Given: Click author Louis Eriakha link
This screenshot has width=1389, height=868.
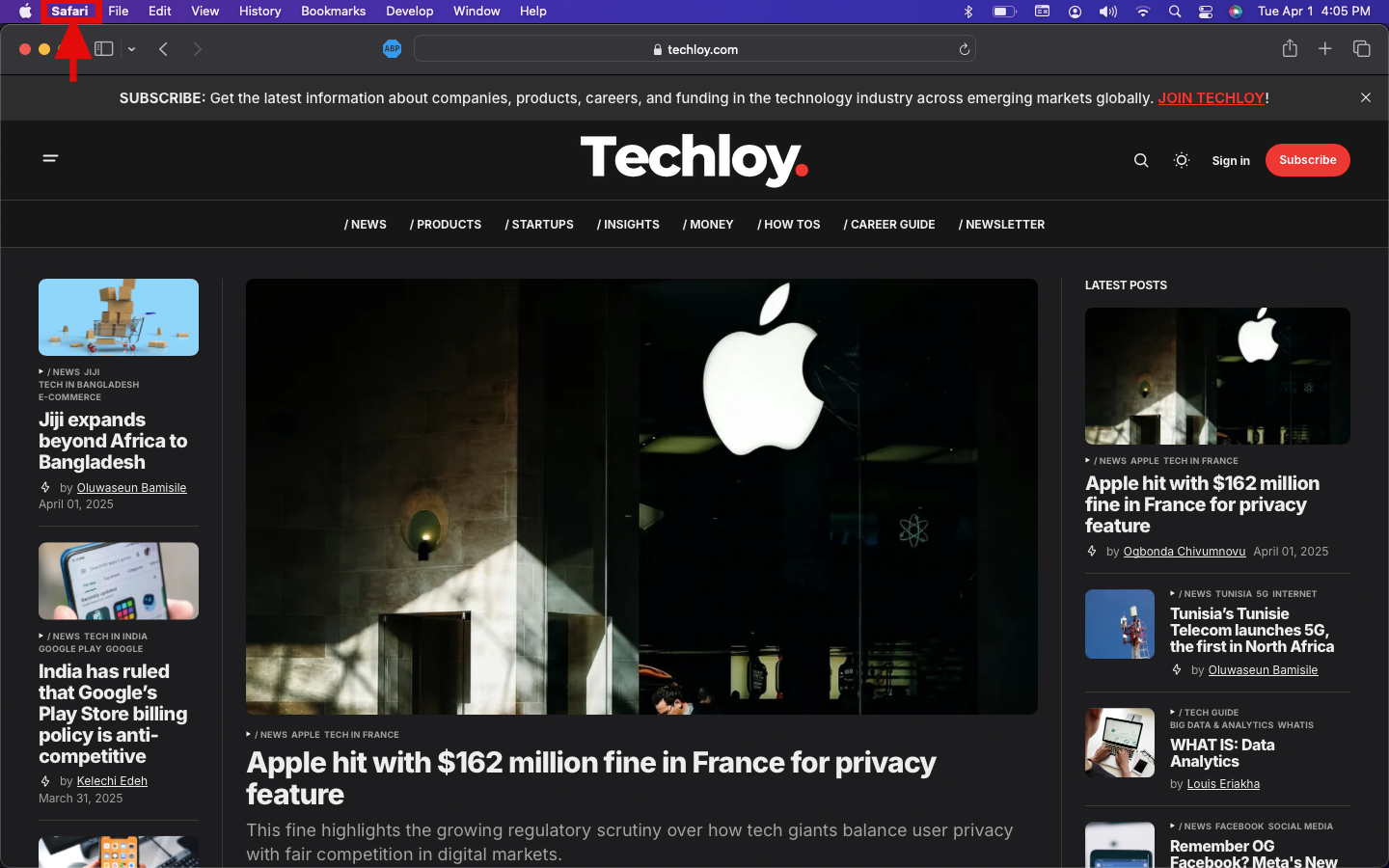Looking at the screenshot, I should click(1223, 784).
